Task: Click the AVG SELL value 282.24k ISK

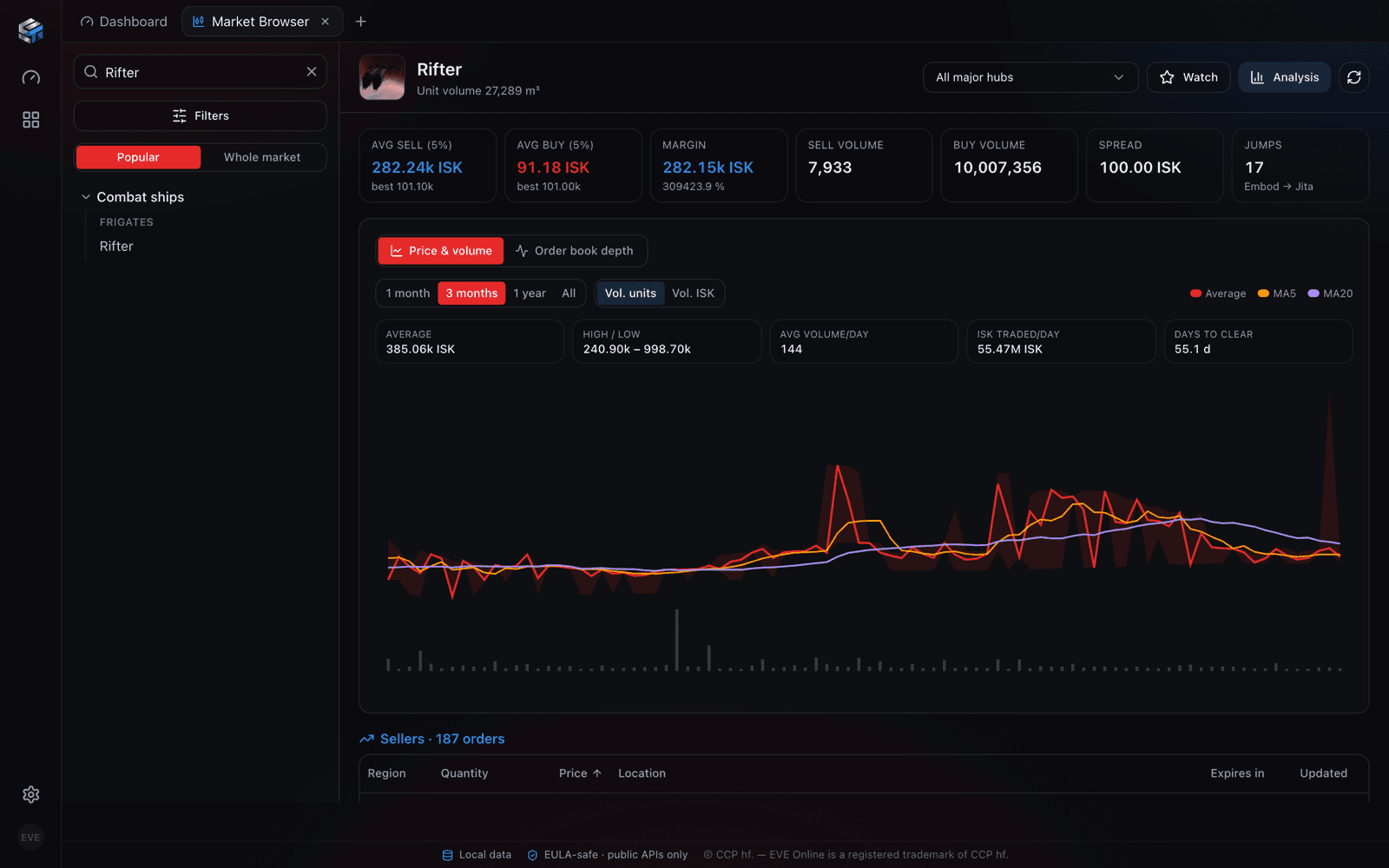Action: [418, 168]
